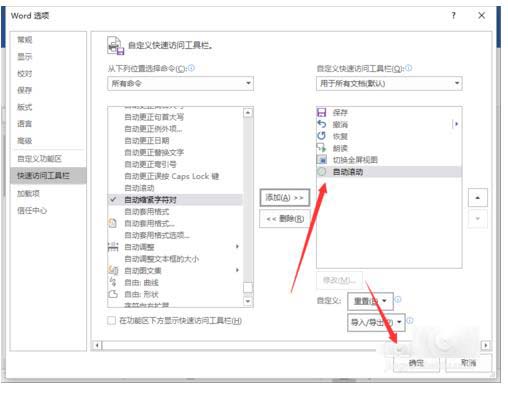Click the info icon next to 导入/导出

tap(410, 321)
